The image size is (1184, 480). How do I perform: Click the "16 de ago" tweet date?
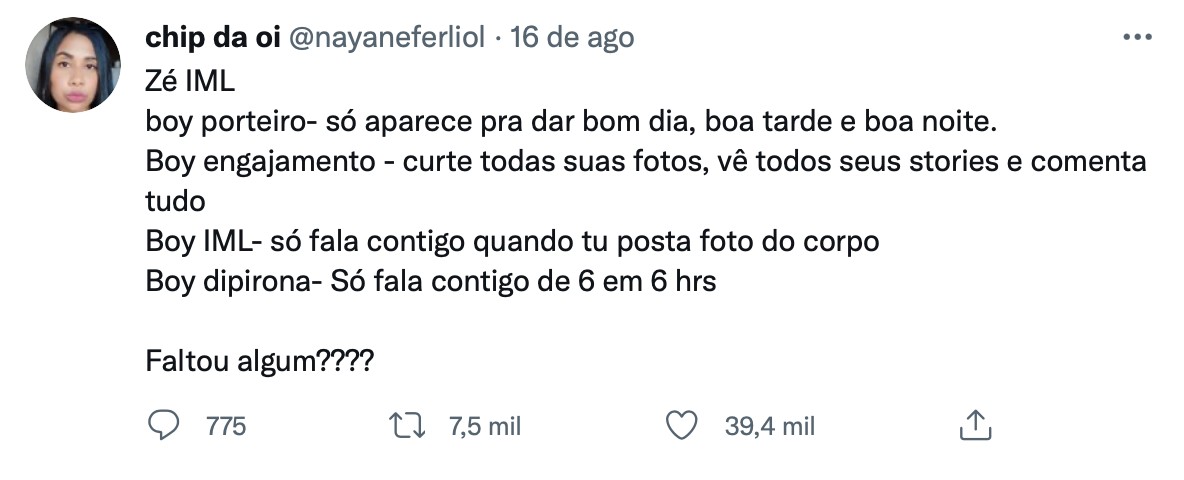point(572,38)
